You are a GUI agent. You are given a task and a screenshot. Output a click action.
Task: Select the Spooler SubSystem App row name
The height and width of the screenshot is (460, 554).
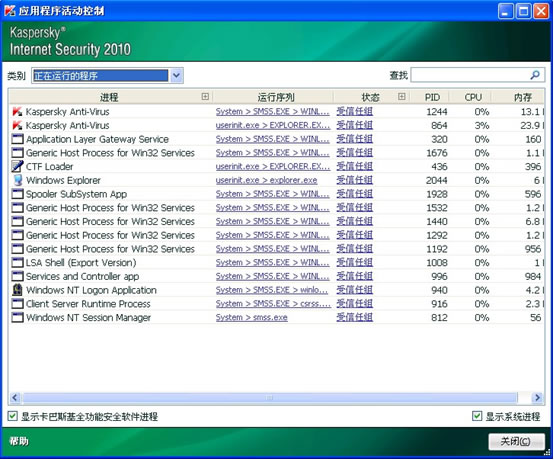(76, 194)
